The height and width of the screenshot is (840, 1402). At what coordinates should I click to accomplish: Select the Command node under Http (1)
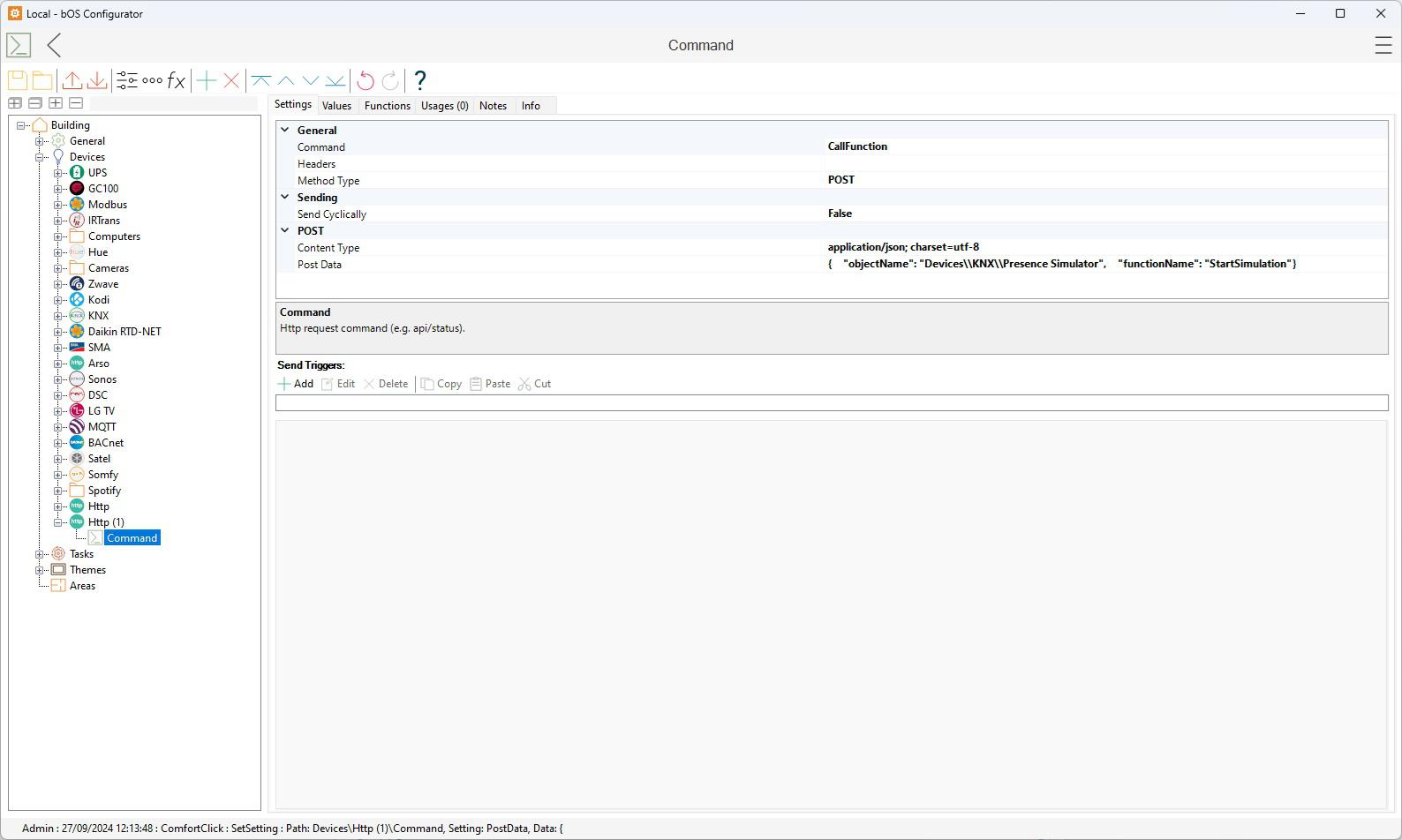(132, 538)
